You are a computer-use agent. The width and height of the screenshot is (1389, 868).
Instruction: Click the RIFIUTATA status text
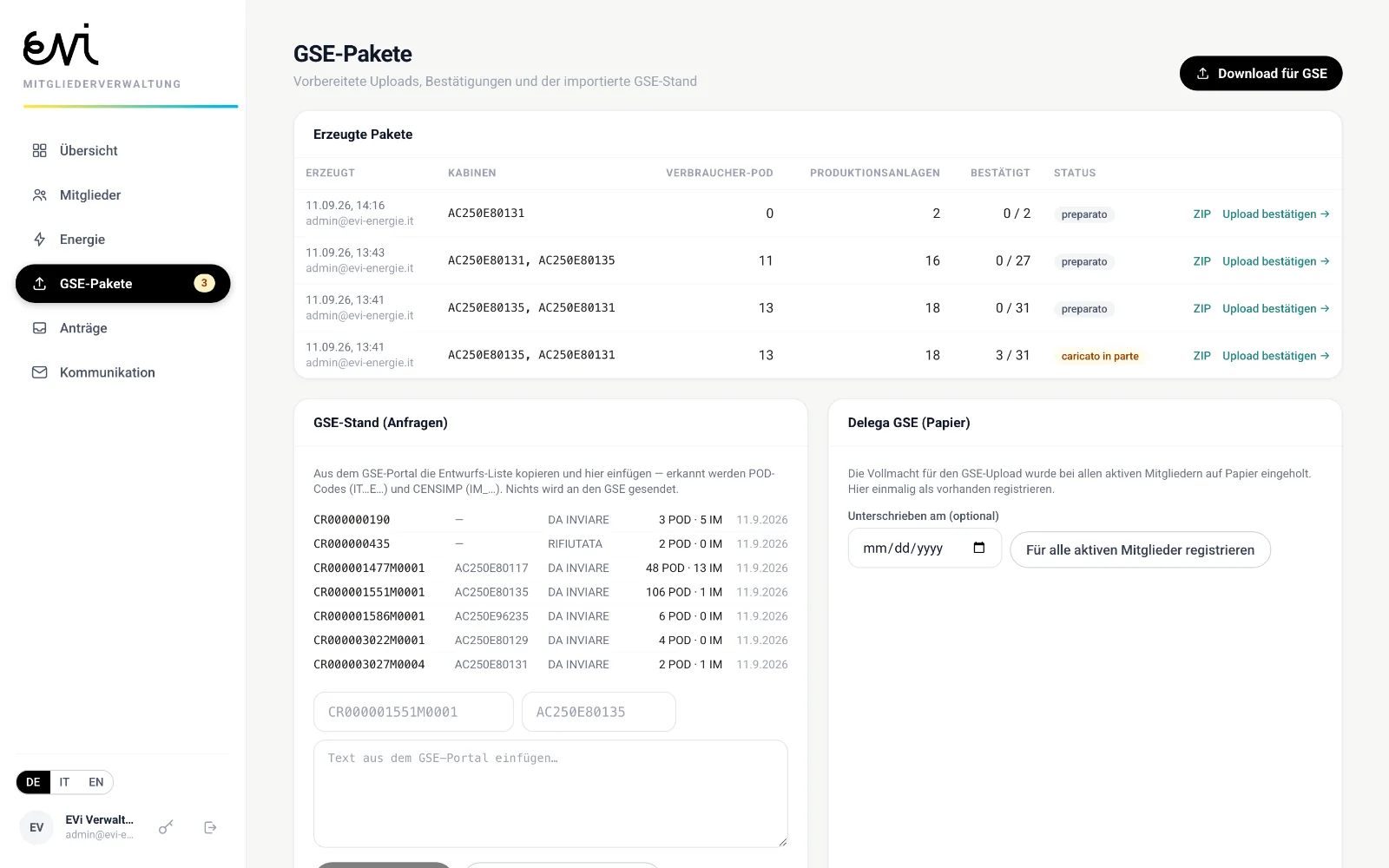click(575, 544)
